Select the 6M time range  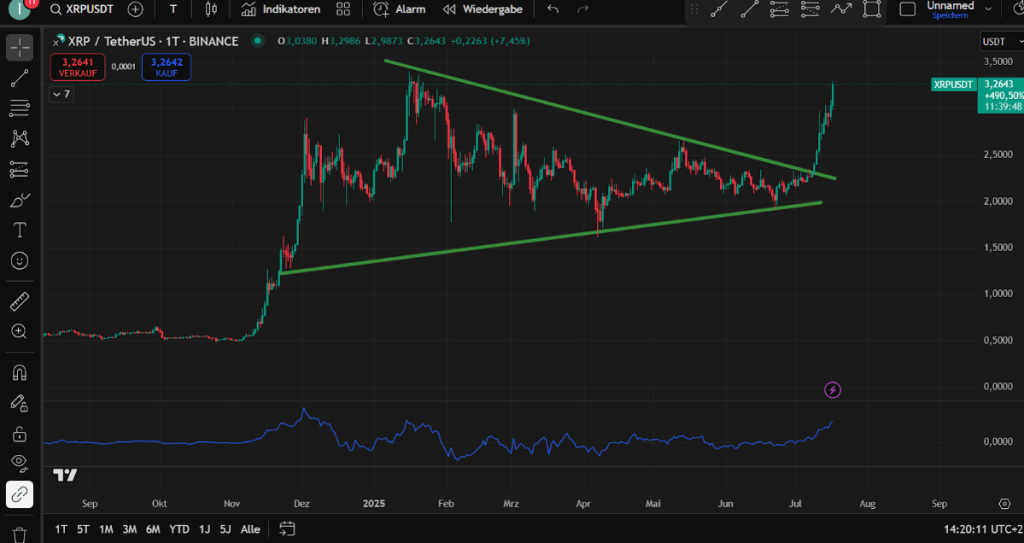point(153,529)
